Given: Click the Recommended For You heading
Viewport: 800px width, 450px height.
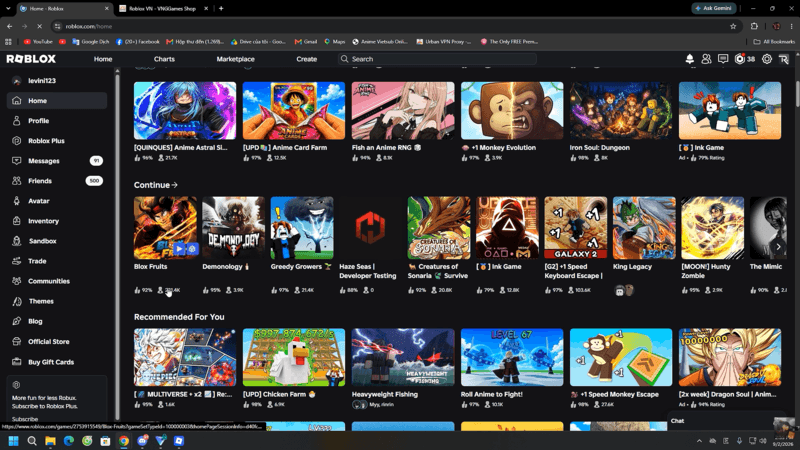Looking at the screenshot, I should [179, 317].
